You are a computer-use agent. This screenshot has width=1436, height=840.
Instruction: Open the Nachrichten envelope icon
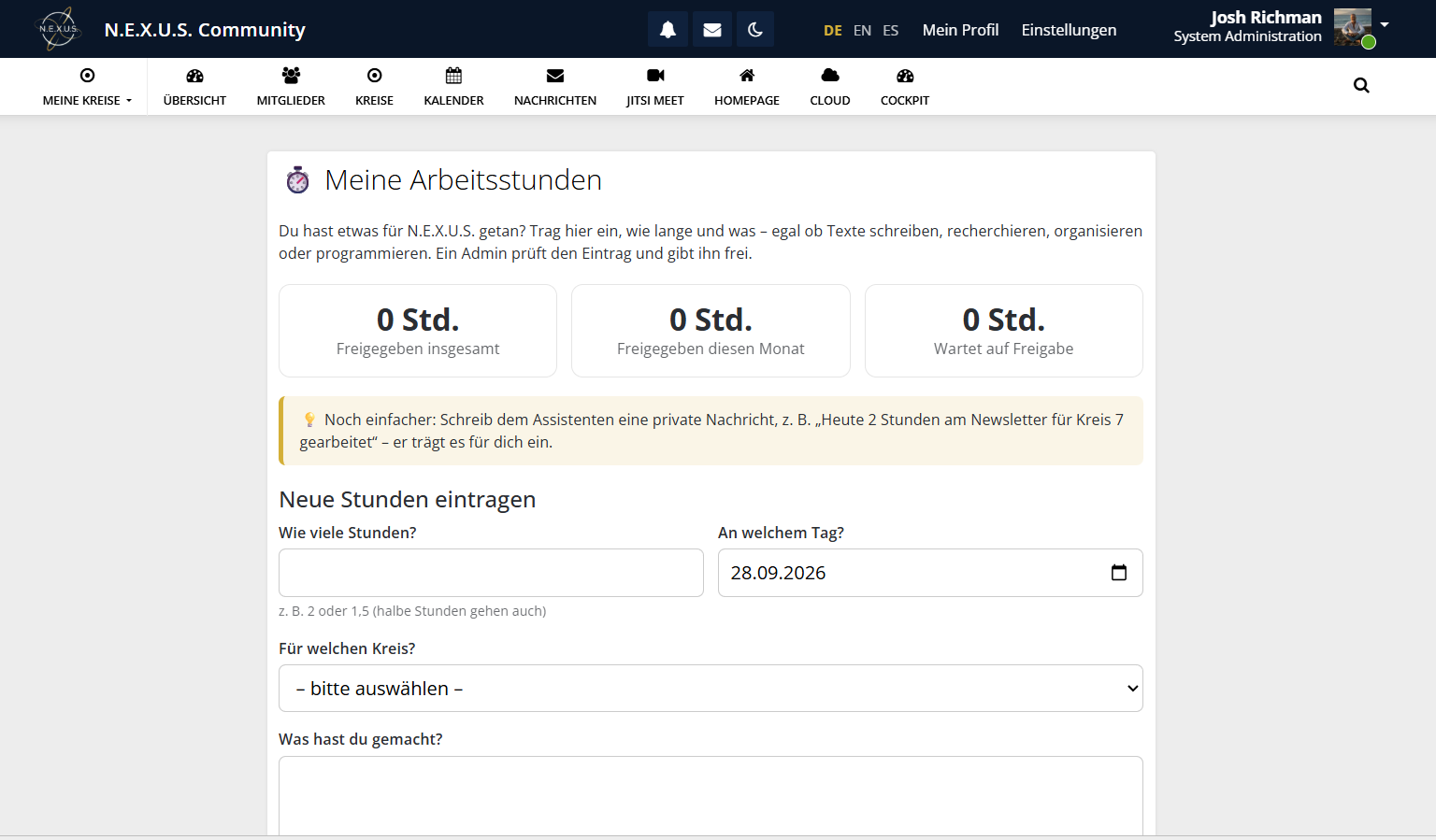tap(555, 76)
